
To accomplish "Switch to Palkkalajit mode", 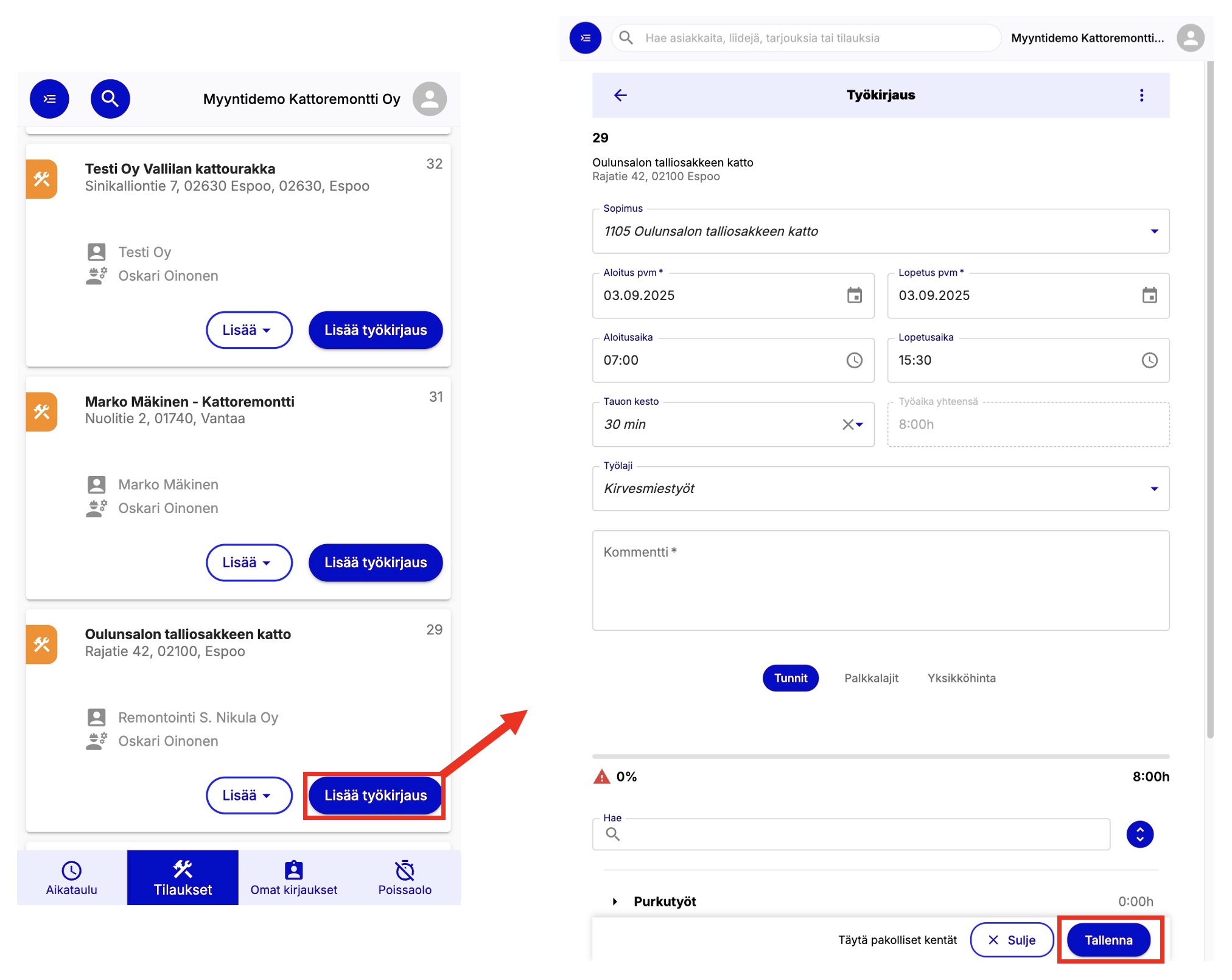I will click(871, 678).
